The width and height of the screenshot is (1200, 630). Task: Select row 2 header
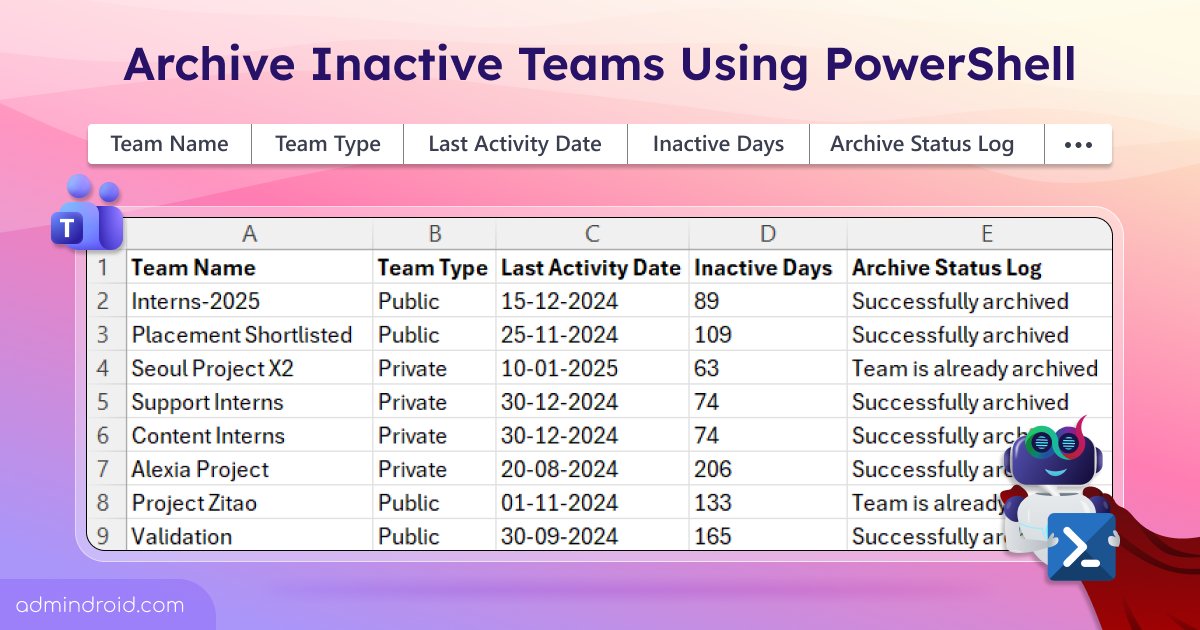[103, 301]
